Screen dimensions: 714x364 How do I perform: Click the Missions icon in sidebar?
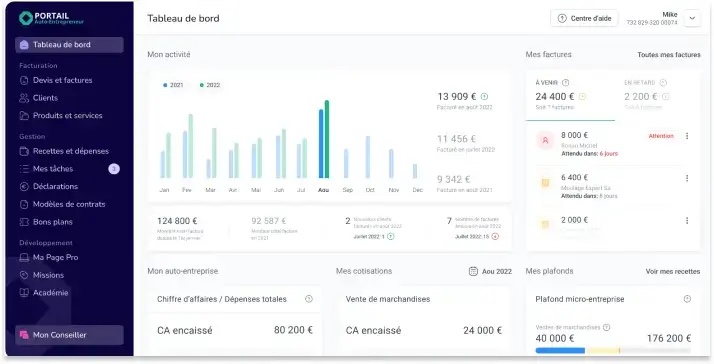pyautogui.click(x=24, y=275)
